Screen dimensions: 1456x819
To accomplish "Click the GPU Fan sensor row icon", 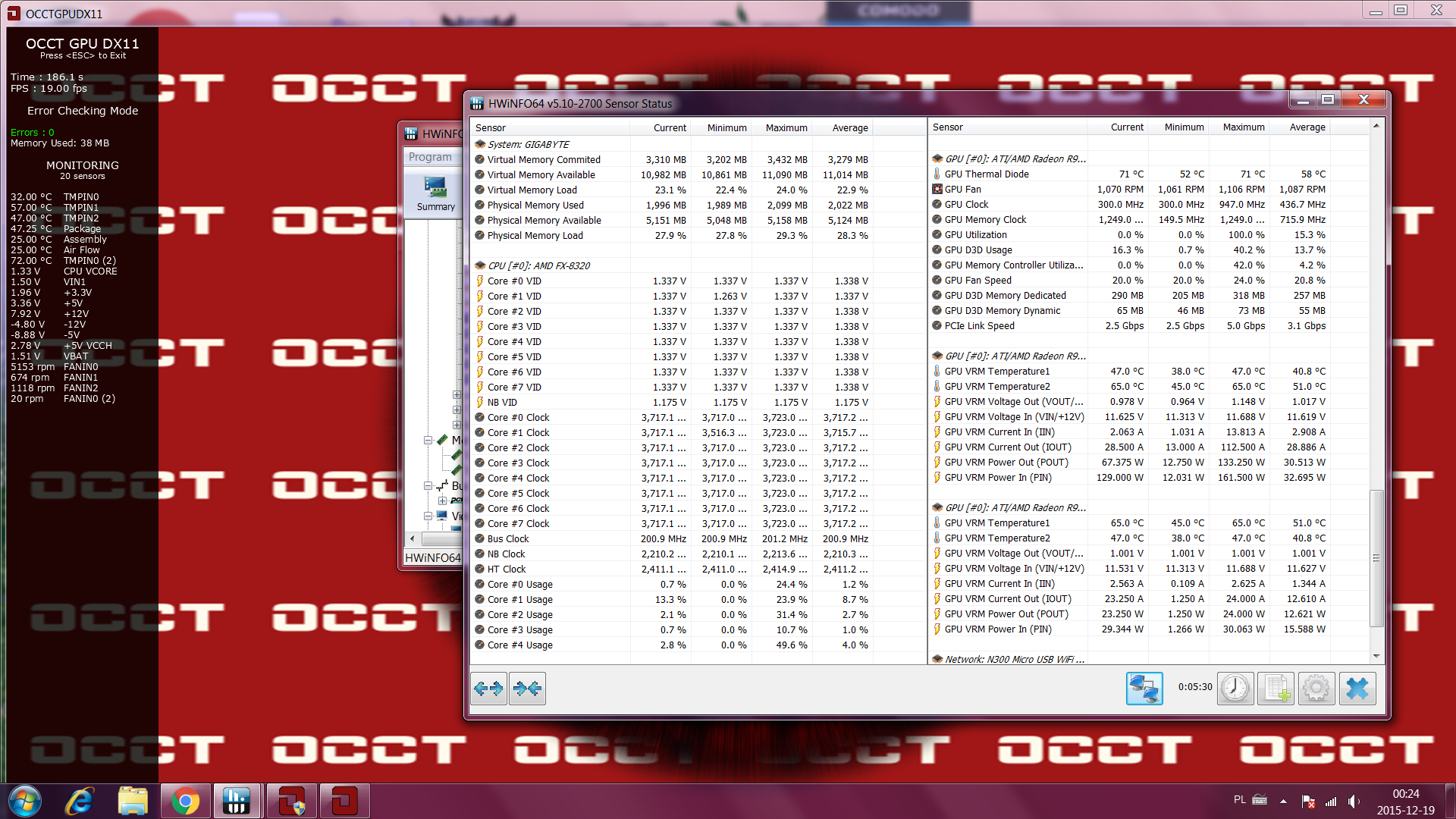I will 937,190.
